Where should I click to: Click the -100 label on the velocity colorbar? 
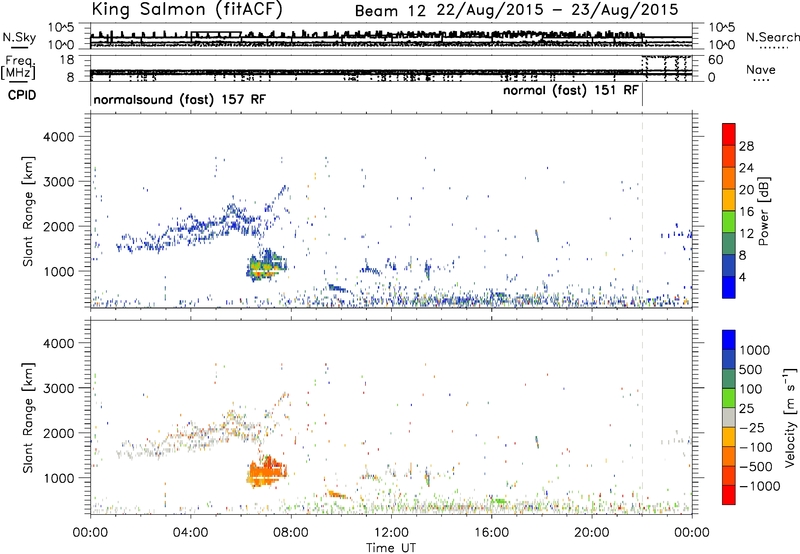click(x=756, y=447)
